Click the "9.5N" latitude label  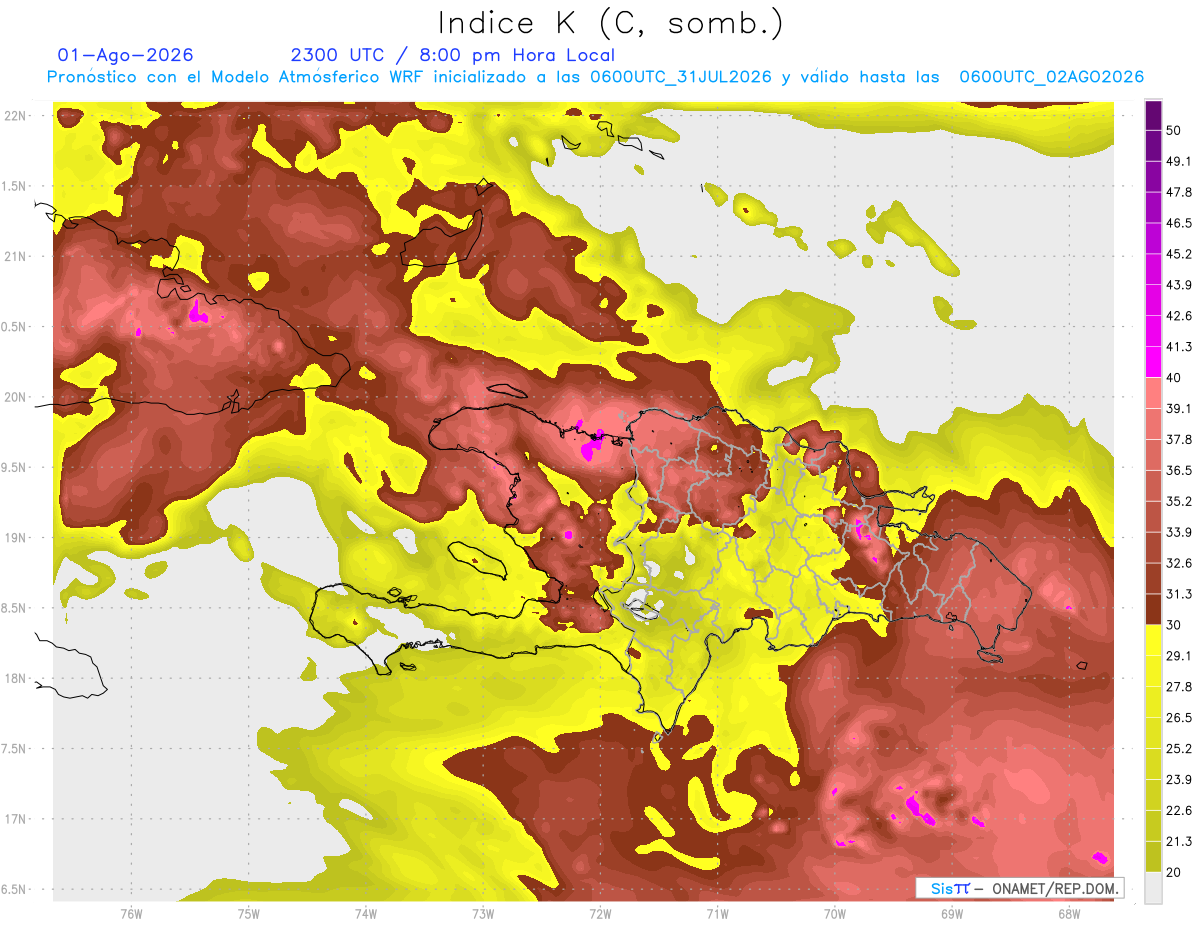click(x=16, y=467)
